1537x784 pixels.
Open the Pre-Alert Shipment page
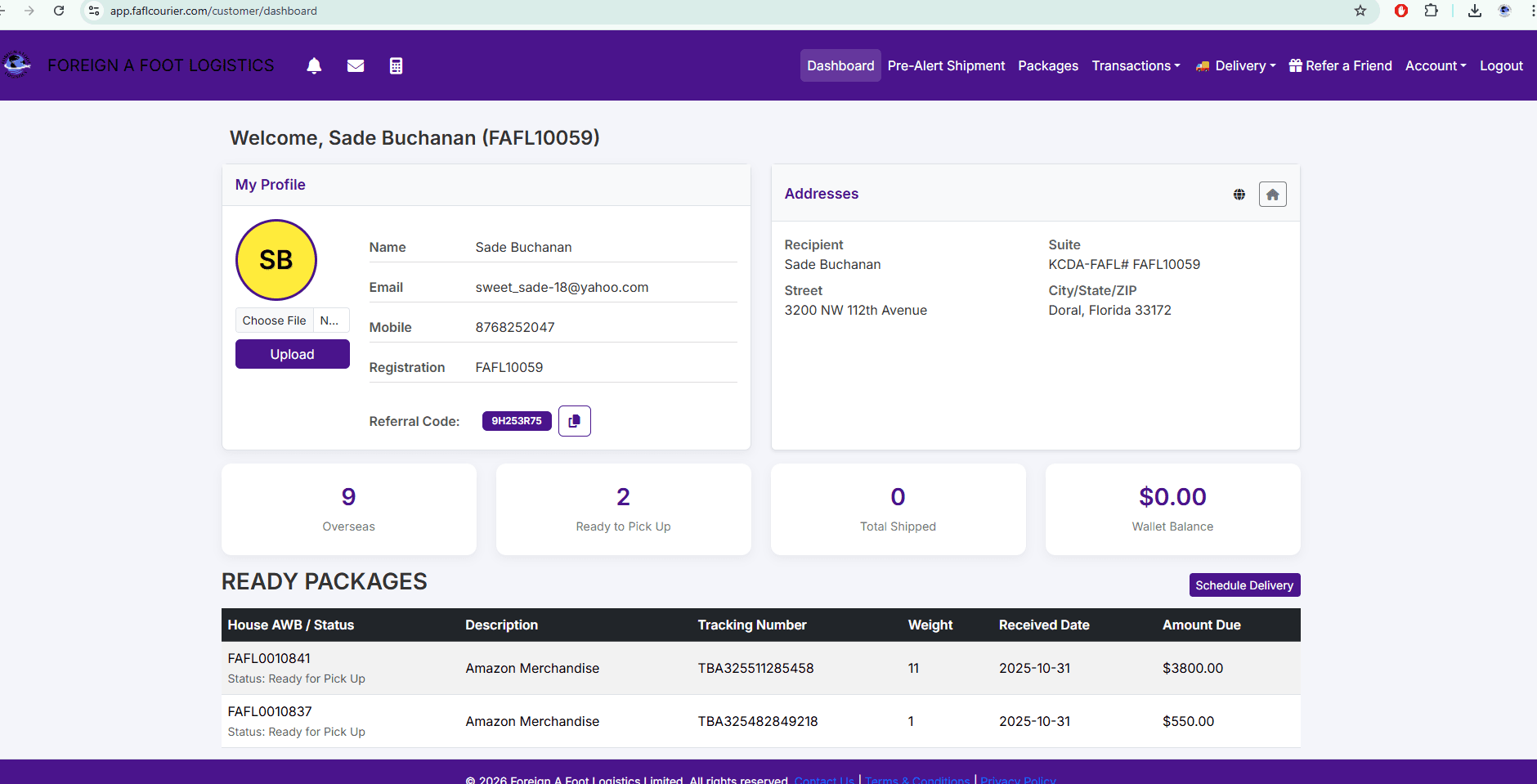point(946,65)
